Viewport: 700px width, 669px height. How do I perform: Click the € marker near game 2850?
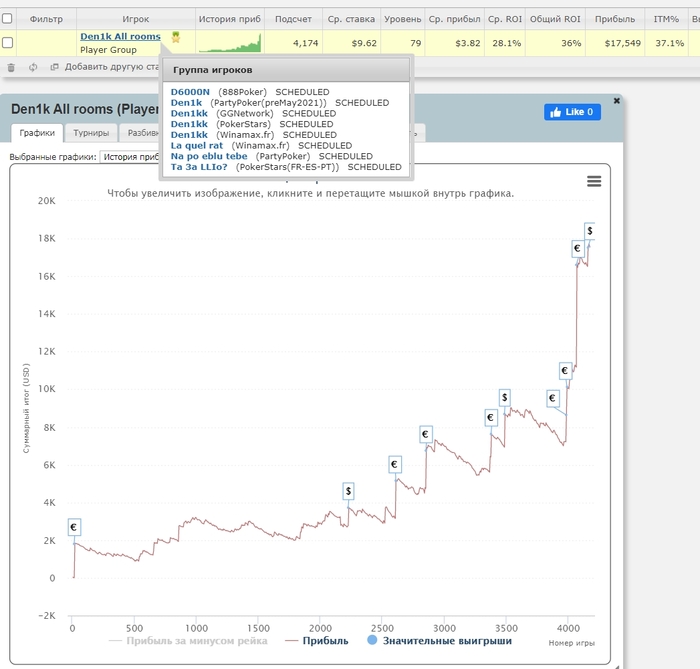pos(426,434)
